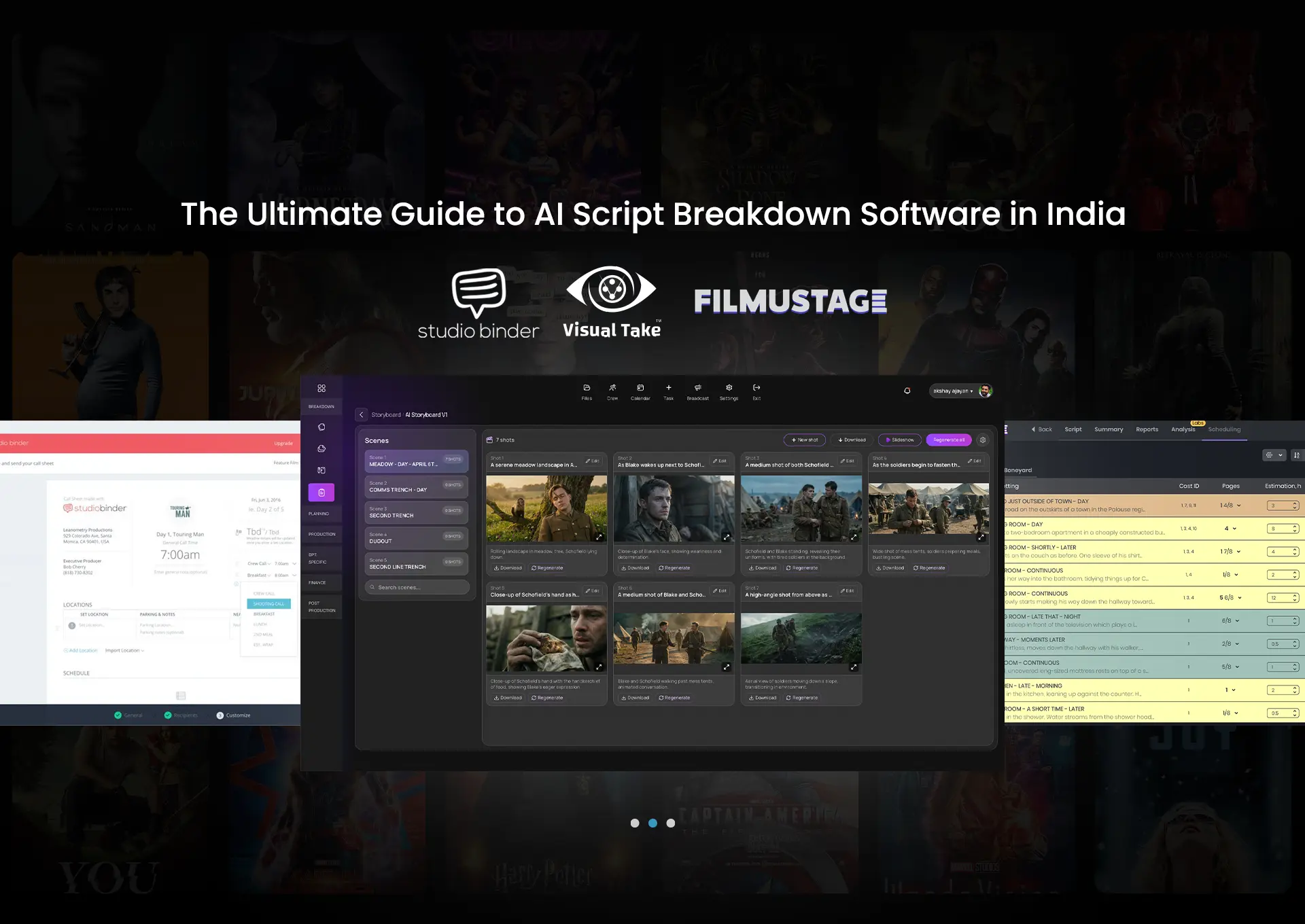Expand the Shot 5 hand close-up image
This screenshot has width=1305, height=924.
coord(599,667)
